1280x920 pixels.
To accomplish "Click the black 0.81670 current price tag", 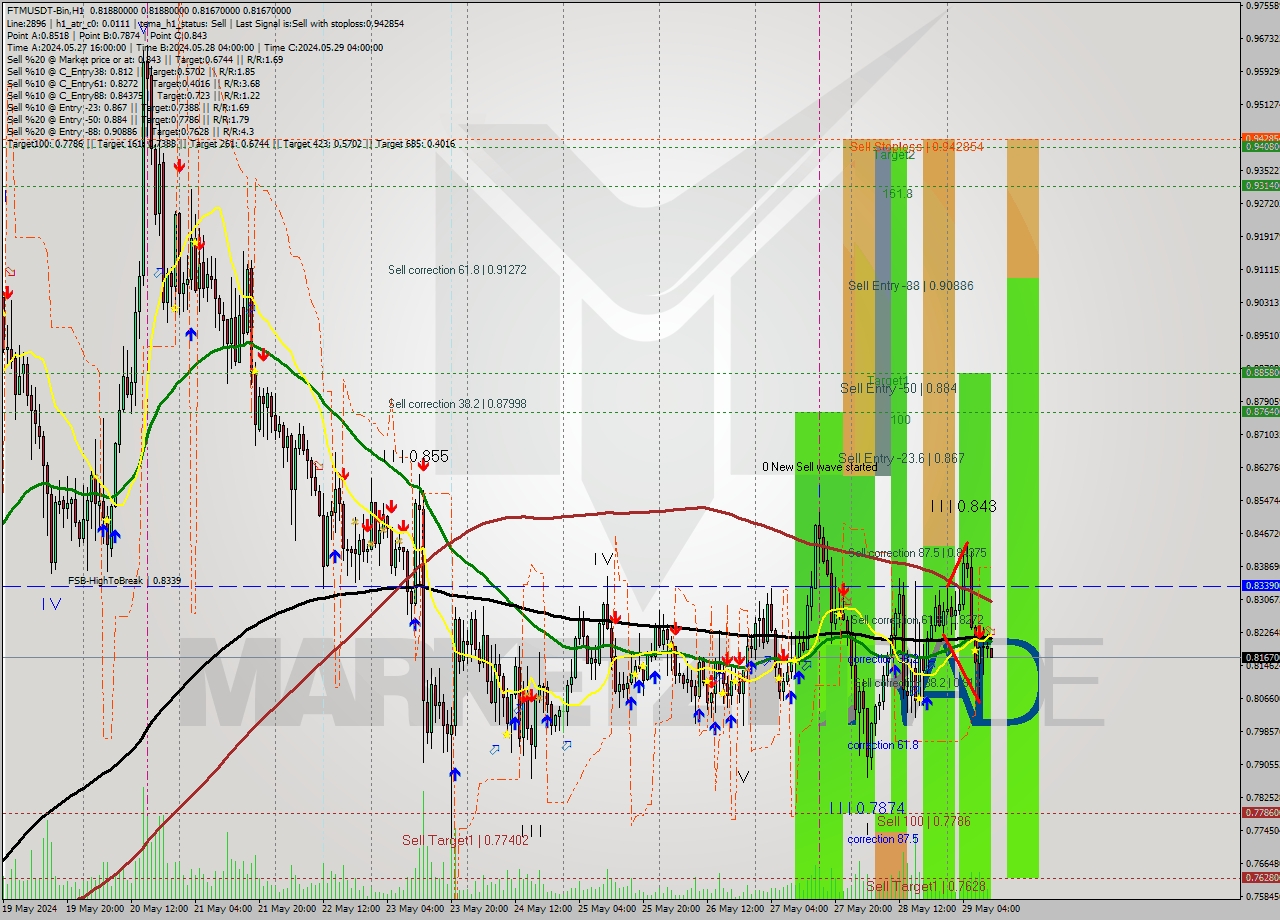I will click(1260, 657).
